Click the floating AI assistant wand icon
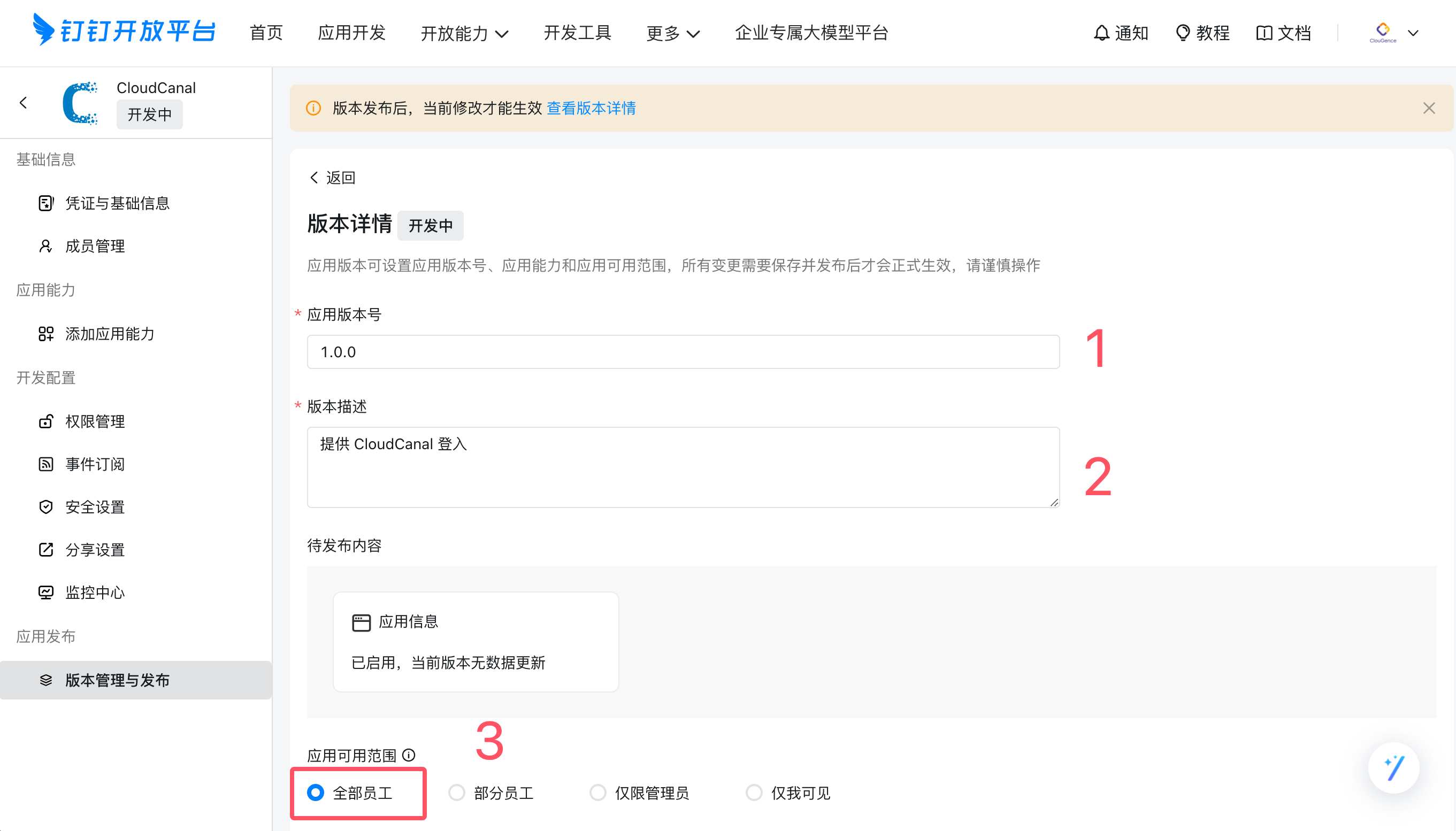Screen dimensions: 1456x831 coord(1393,768)
